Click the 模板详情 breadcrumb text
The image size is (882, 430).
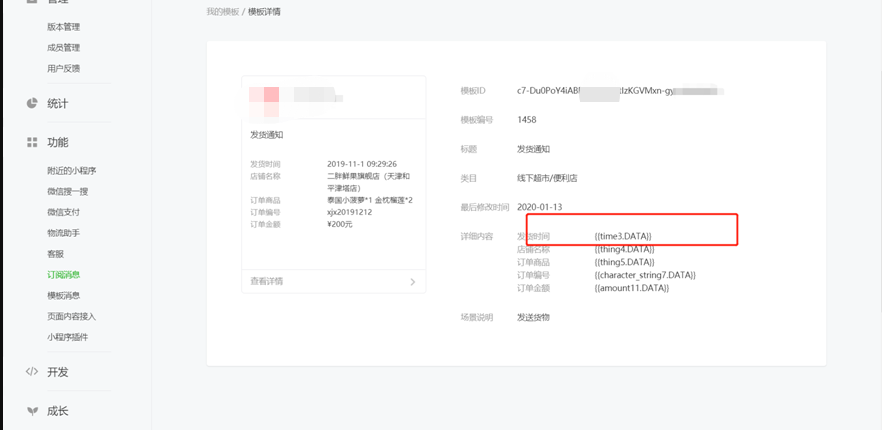(x=264, y=12)
